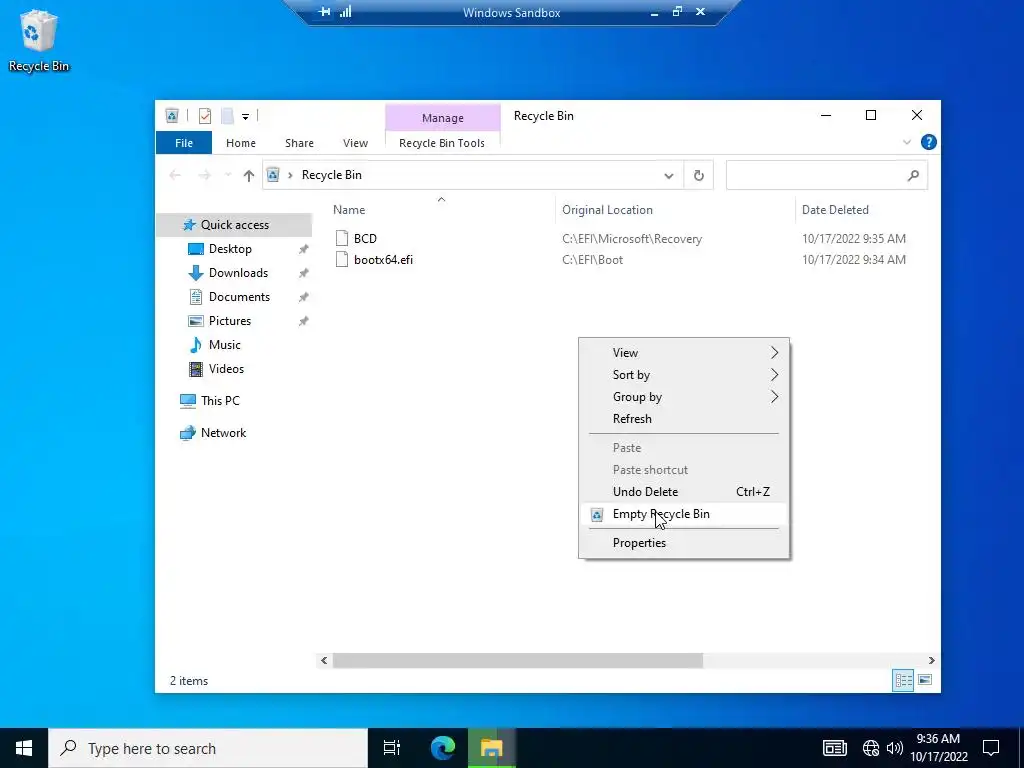Switch to the Share ribbon tab
Viewport: 1024px width, 768px height.
[x=299, y=143]
